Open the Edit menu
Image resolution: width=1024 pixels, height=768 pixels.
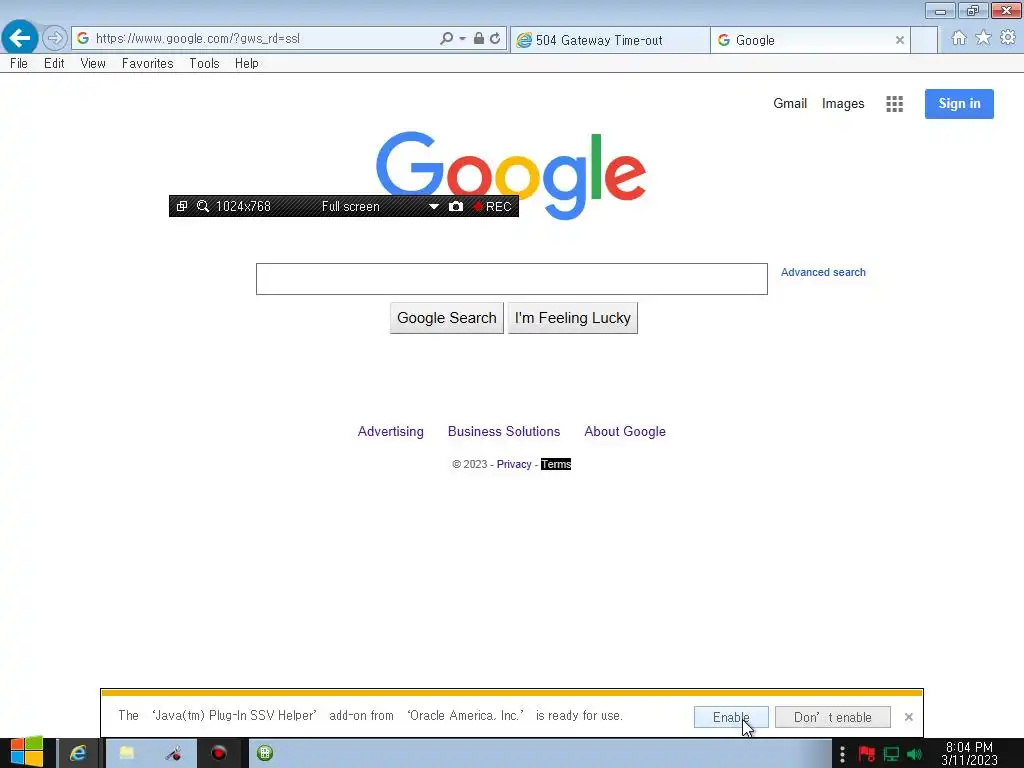pyautogui.click(x=54, y=63)
